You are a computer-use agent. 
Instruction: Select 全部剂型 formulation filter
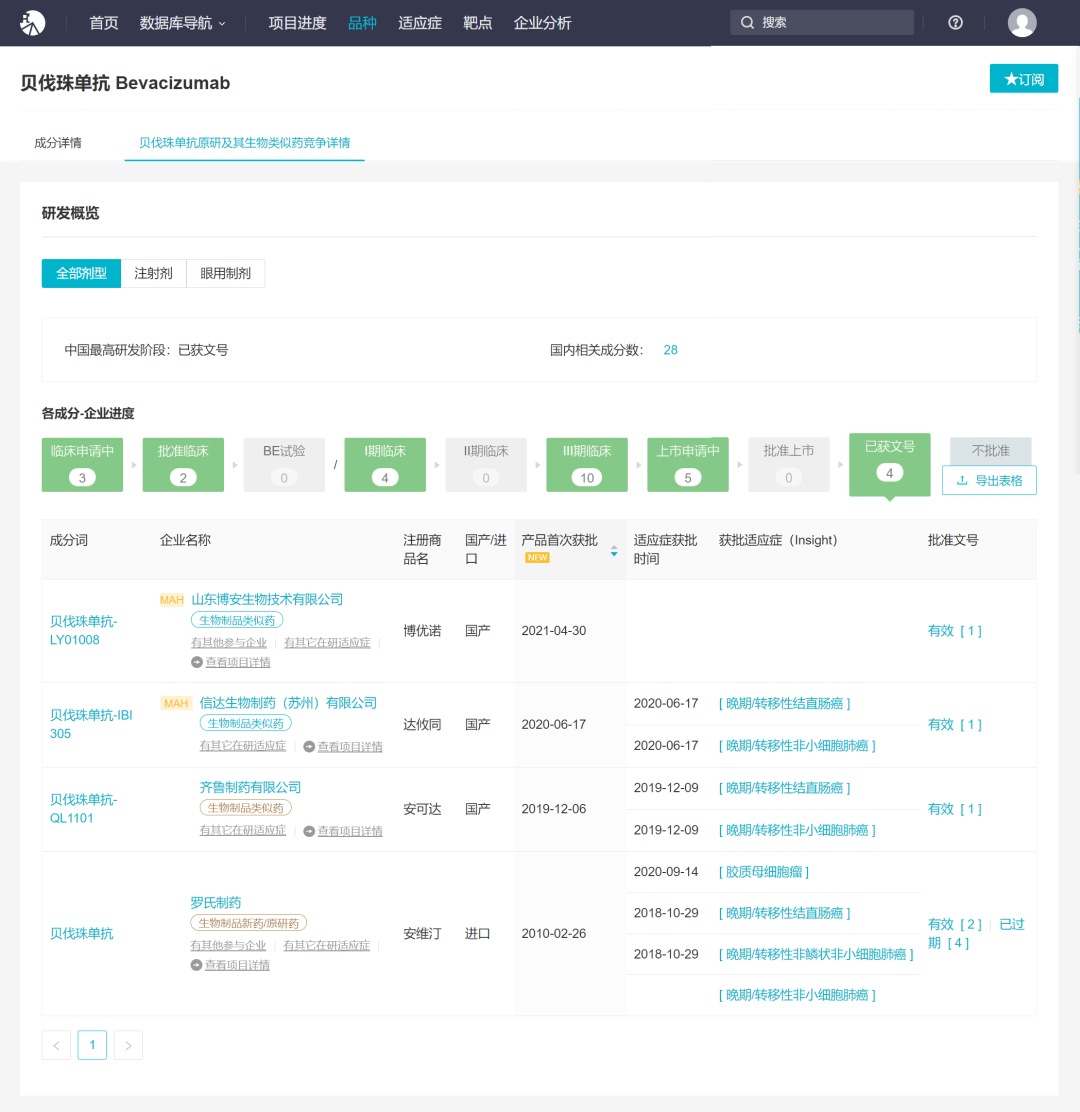click(82, 273)
